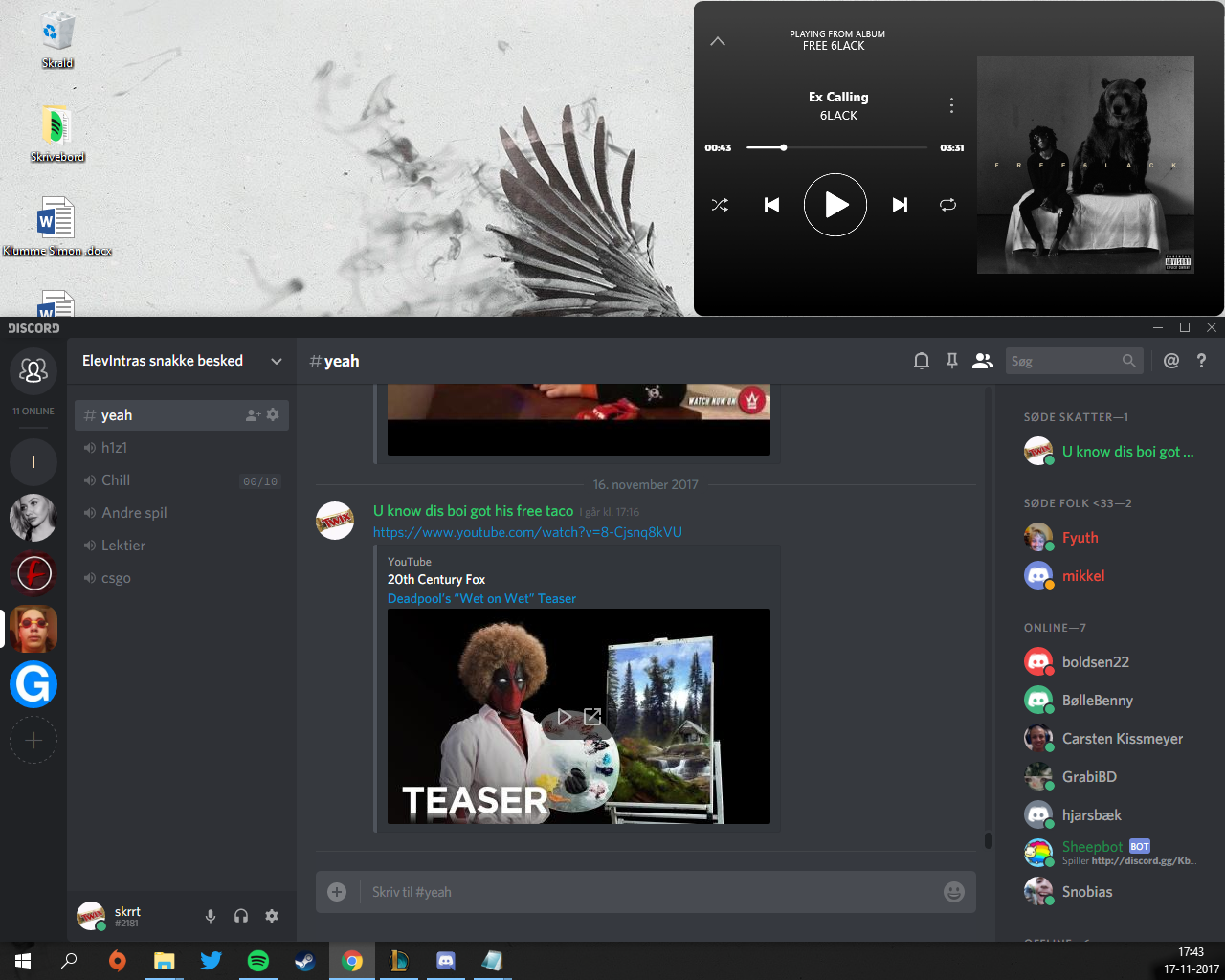Select member boldsen22 in the member list
Image resolution: width=1225 pixels, height=980 pixels.
1108,662
